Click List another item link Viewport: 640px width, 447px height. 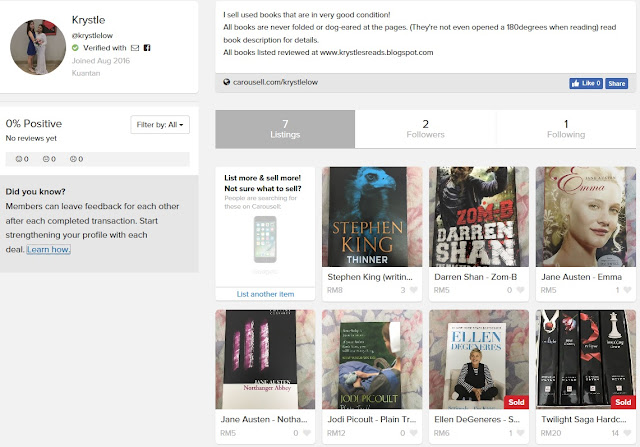pos(265,294)
